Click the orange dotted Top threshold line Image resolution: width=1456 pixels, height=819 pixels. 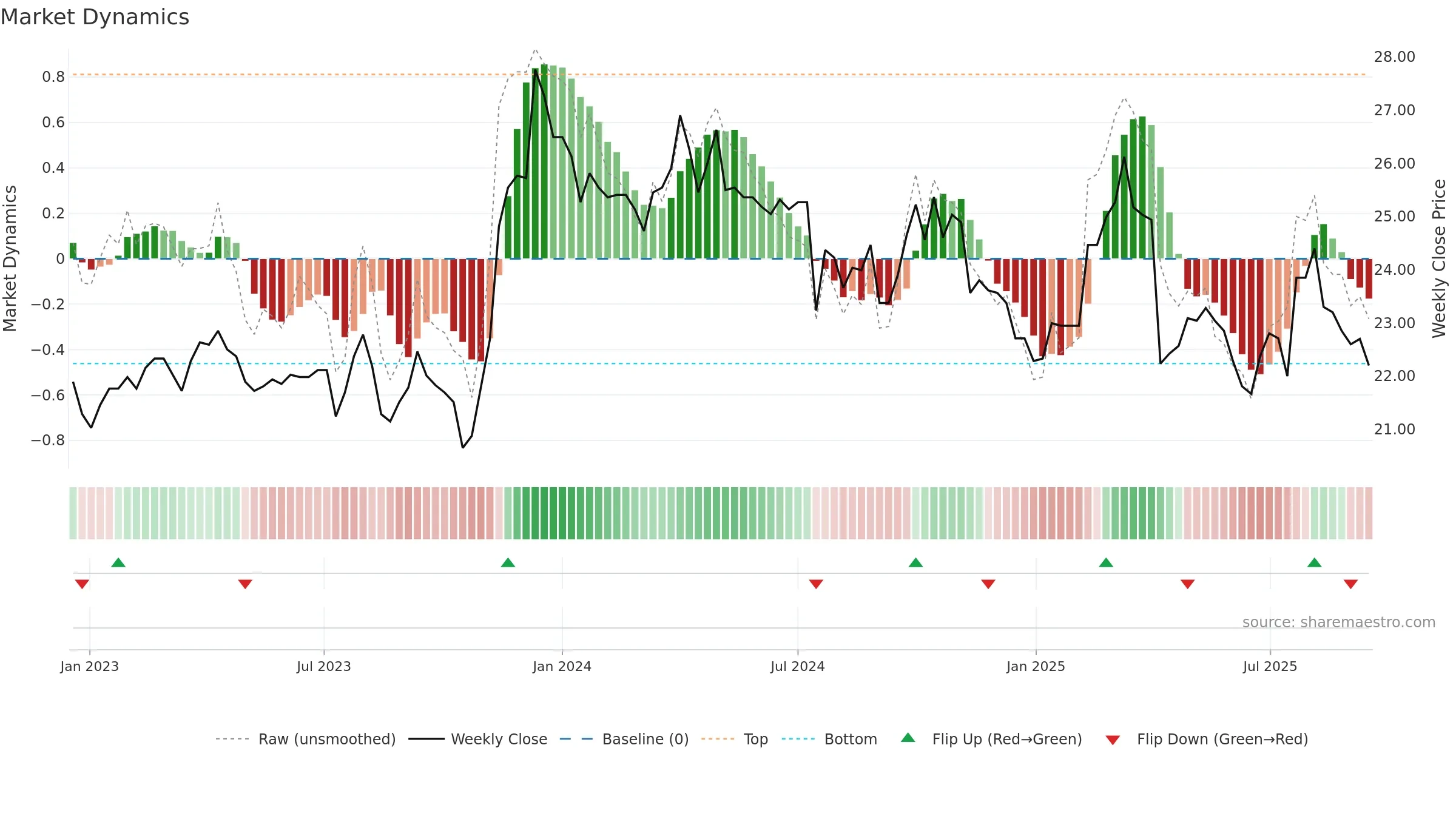point(719,75)
